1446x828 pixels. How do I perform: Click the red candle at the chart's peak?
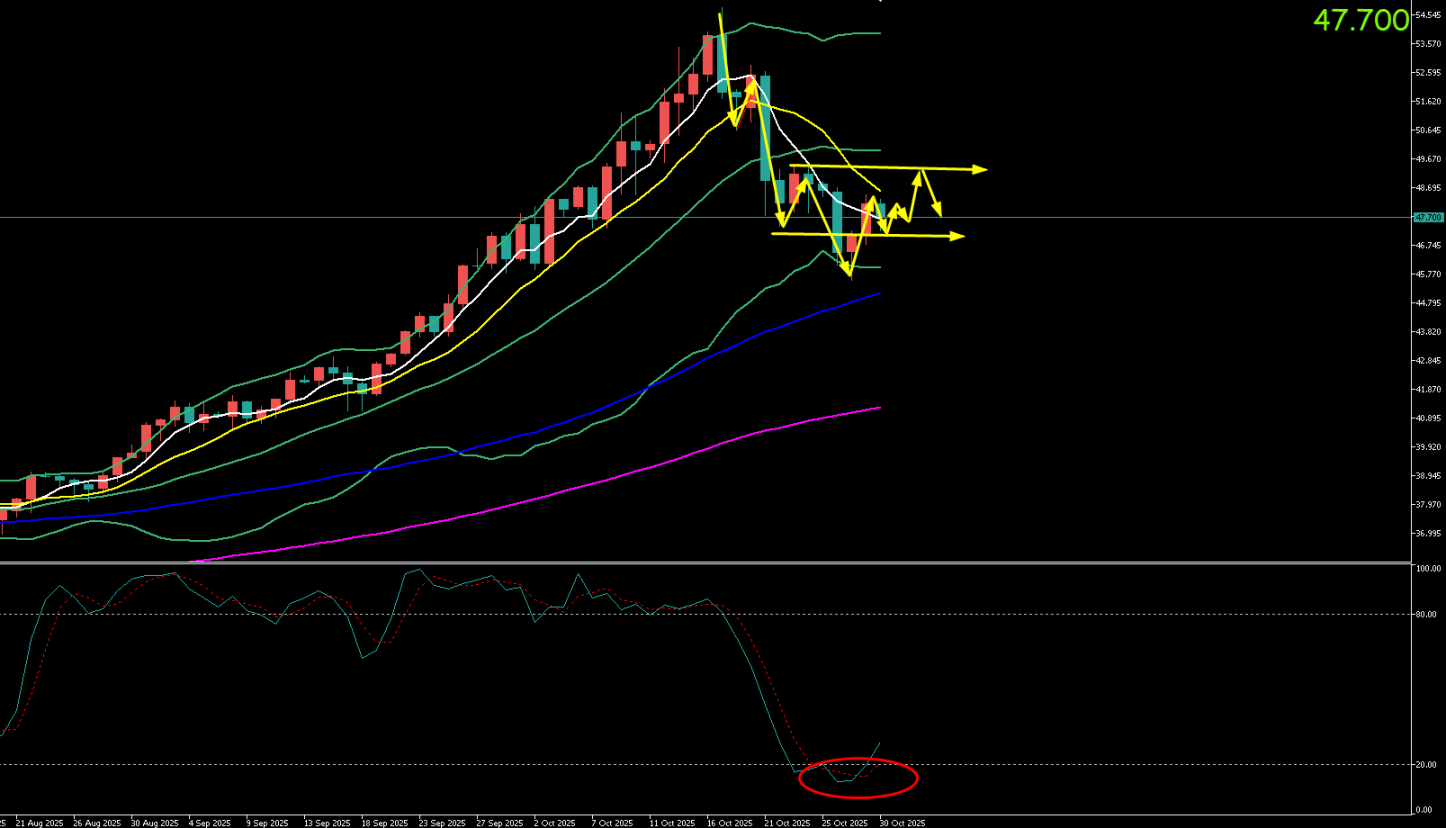(x=708, y=56)
